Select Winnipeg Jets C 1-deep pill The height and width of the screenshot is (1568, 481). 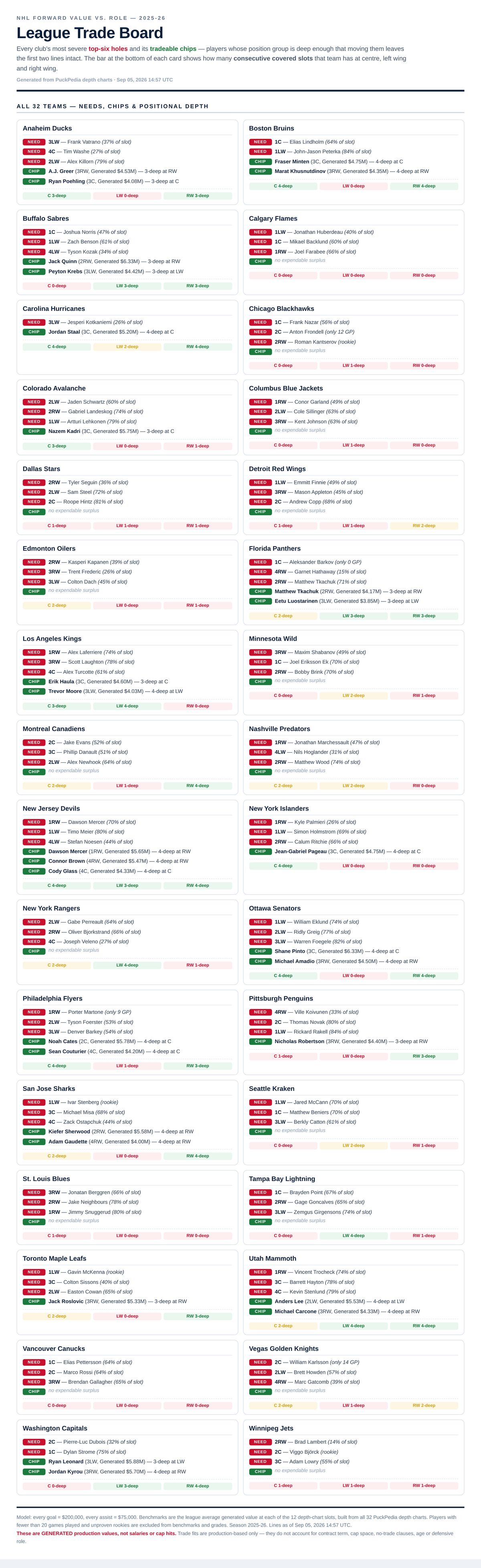[x=283, y=1486]
